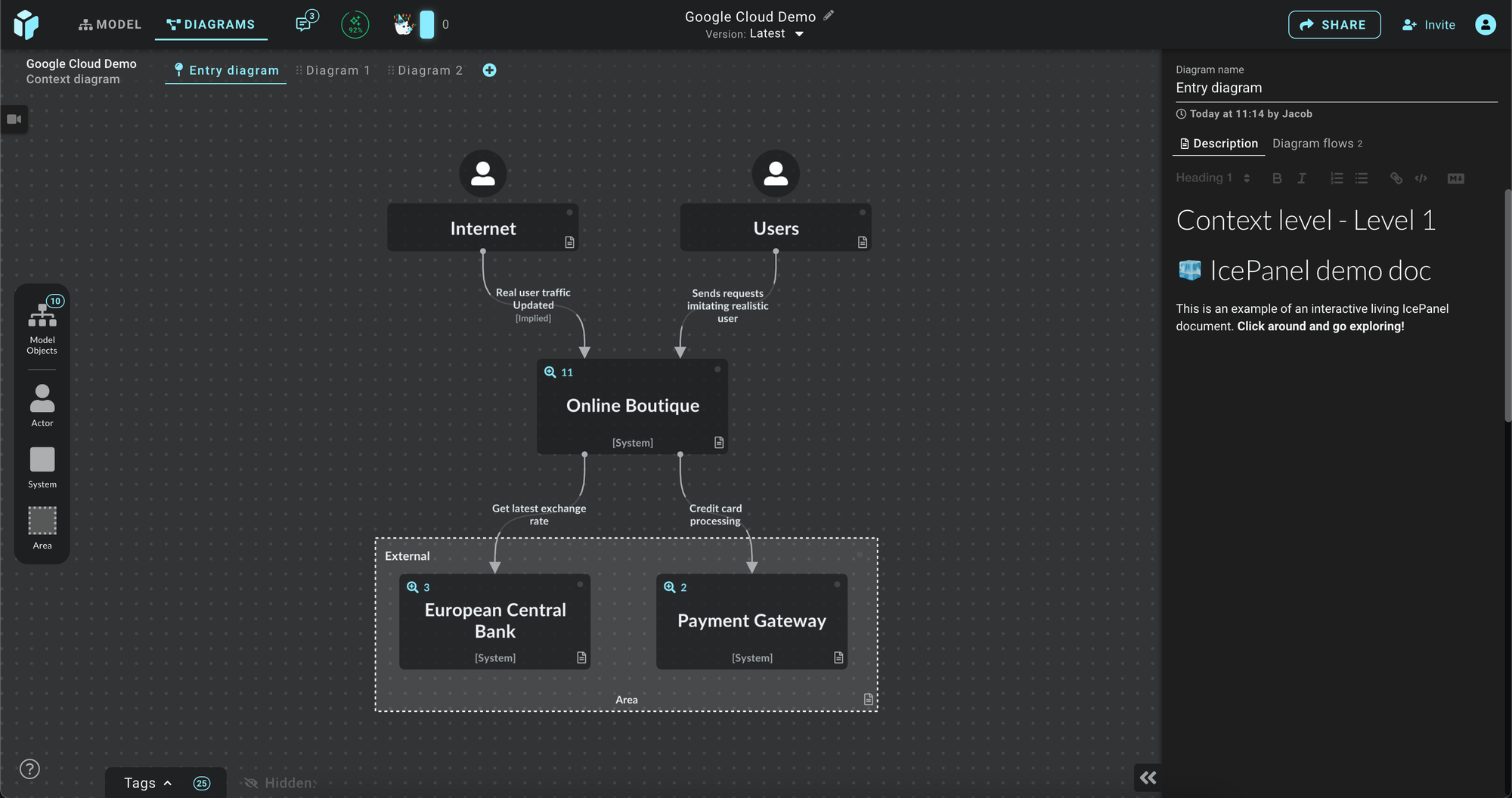Toggle bold formatting
This screenshot has height=798, width=1512.
click(1277, 178)
